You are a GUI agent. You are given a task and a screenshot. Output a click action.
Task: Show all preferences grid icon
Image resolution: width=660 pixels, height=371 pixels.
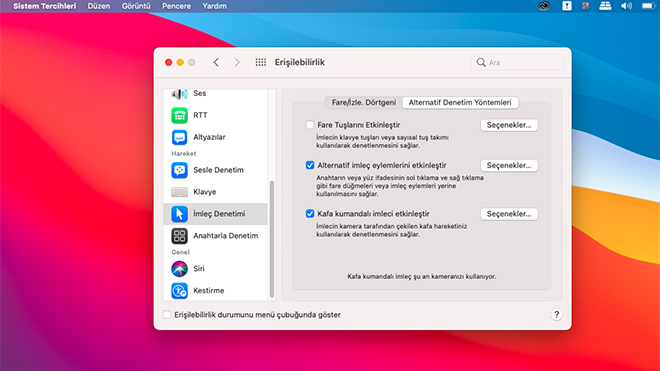(261, 62)
